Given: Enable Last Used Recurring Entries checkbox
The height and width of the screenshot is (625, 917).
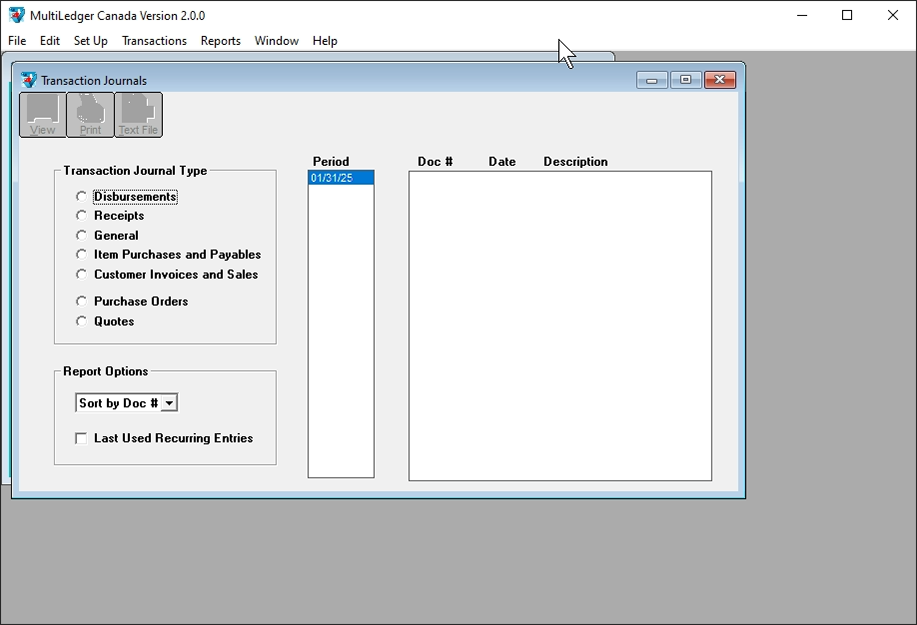Looking at the screenshot, I should 82,438.
